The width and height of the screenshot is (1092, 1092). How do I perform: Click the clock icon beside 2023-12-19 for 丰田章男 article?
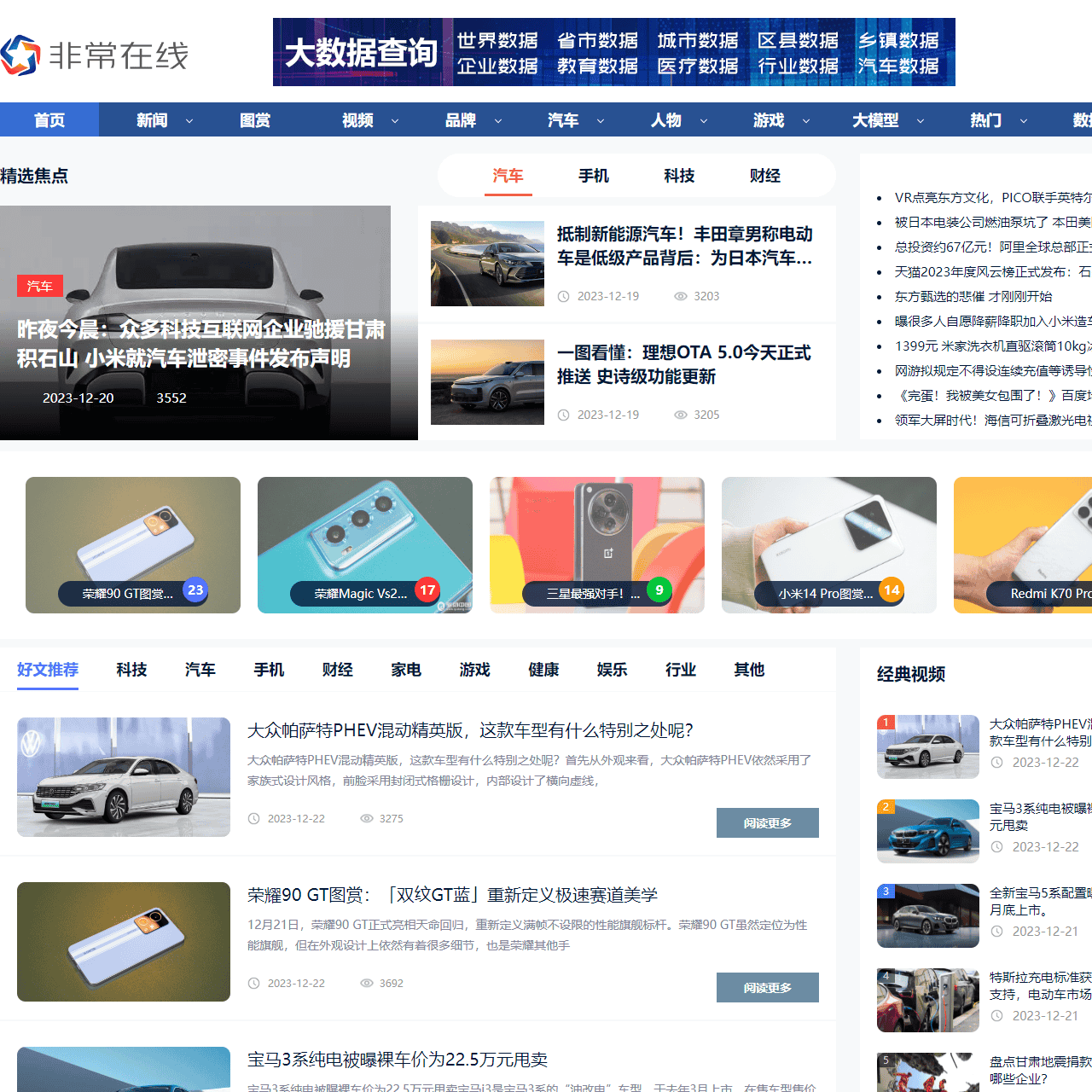(x=564, y=296)
